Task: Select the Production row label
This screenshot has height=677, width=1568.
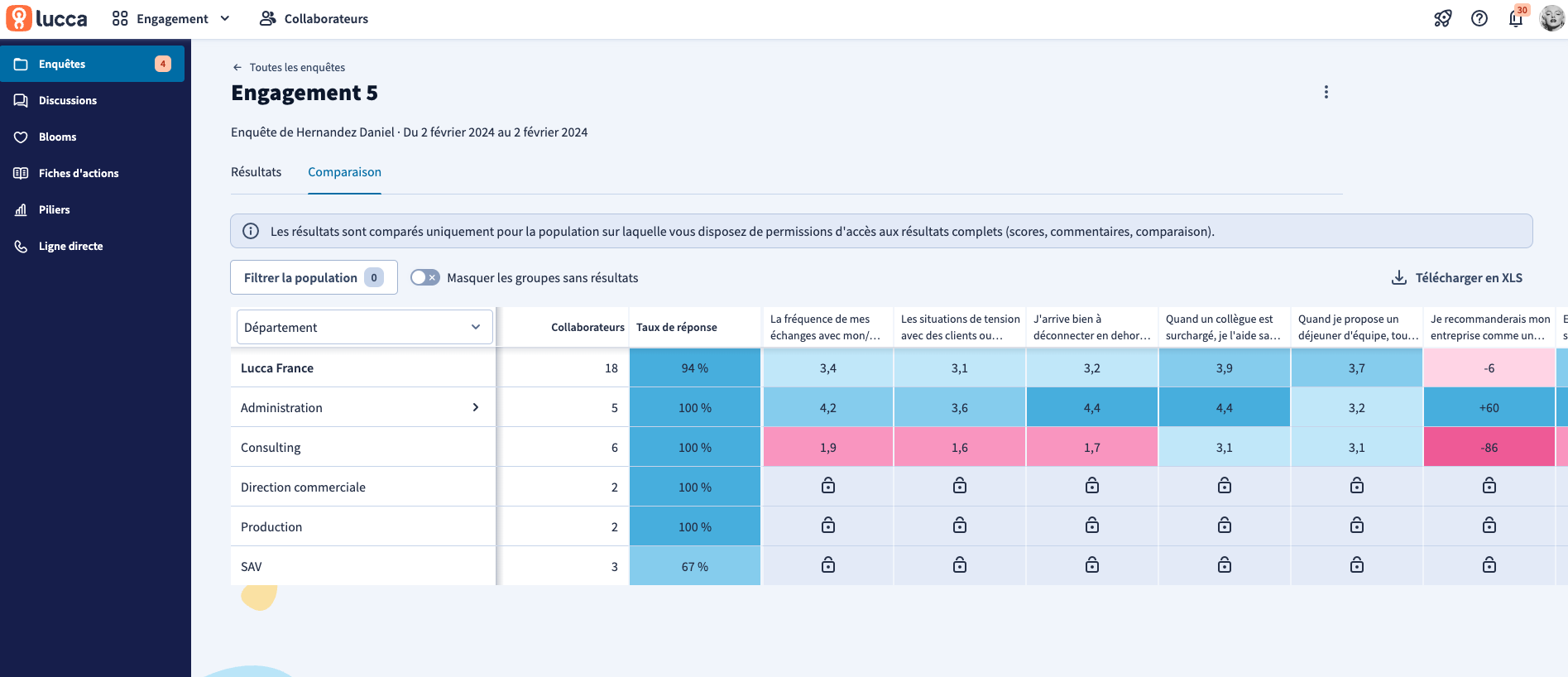Action: (271, 526)
